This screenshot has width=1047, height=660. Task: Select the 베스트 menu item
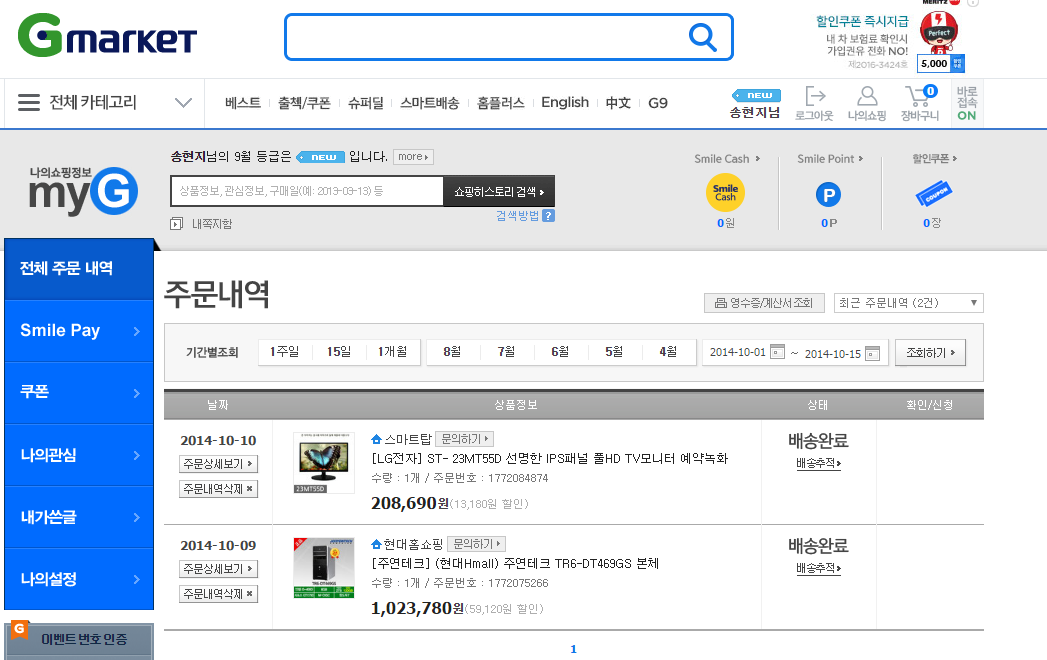pos(242,103)
